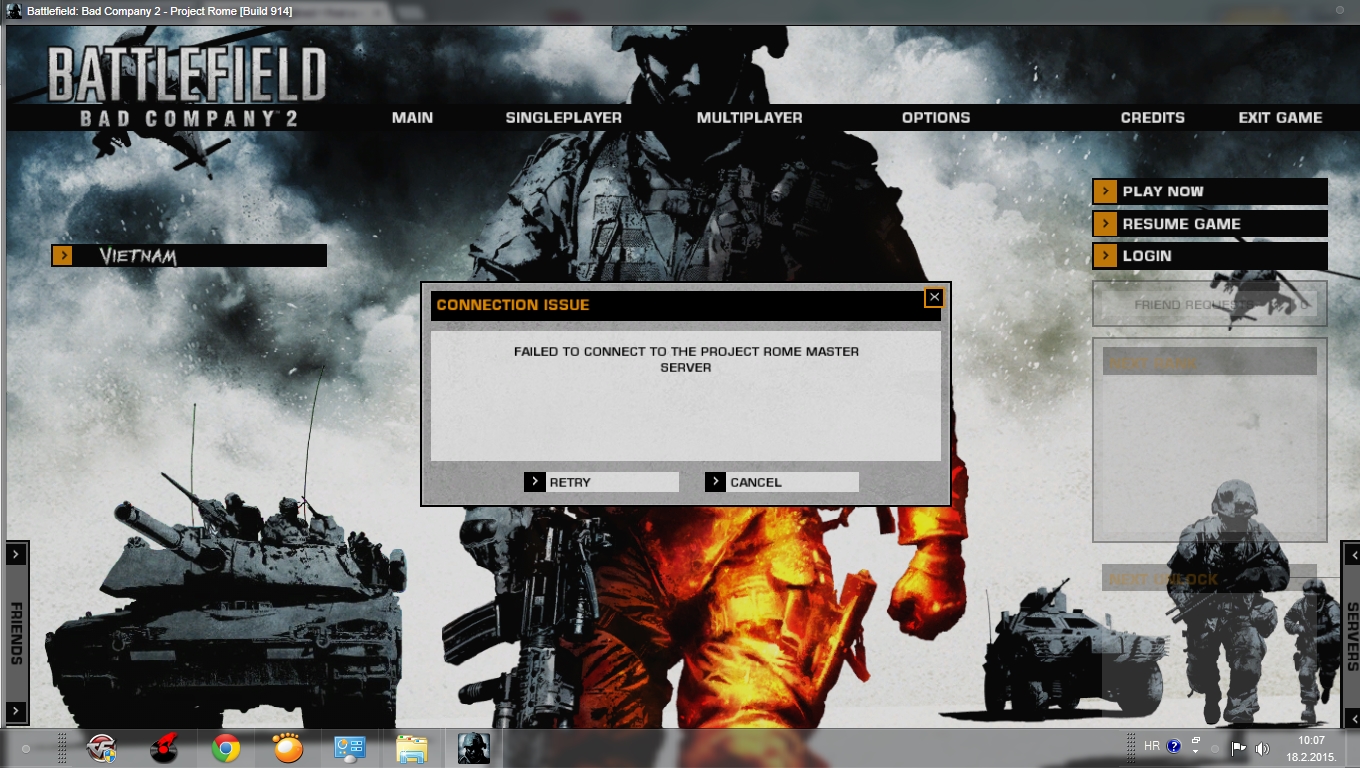This screenshot has width=1360, height=768.
Task: Click the Battlefield Bad Company 2 logo
Action: pyautogui.click(x=187, y=88)
